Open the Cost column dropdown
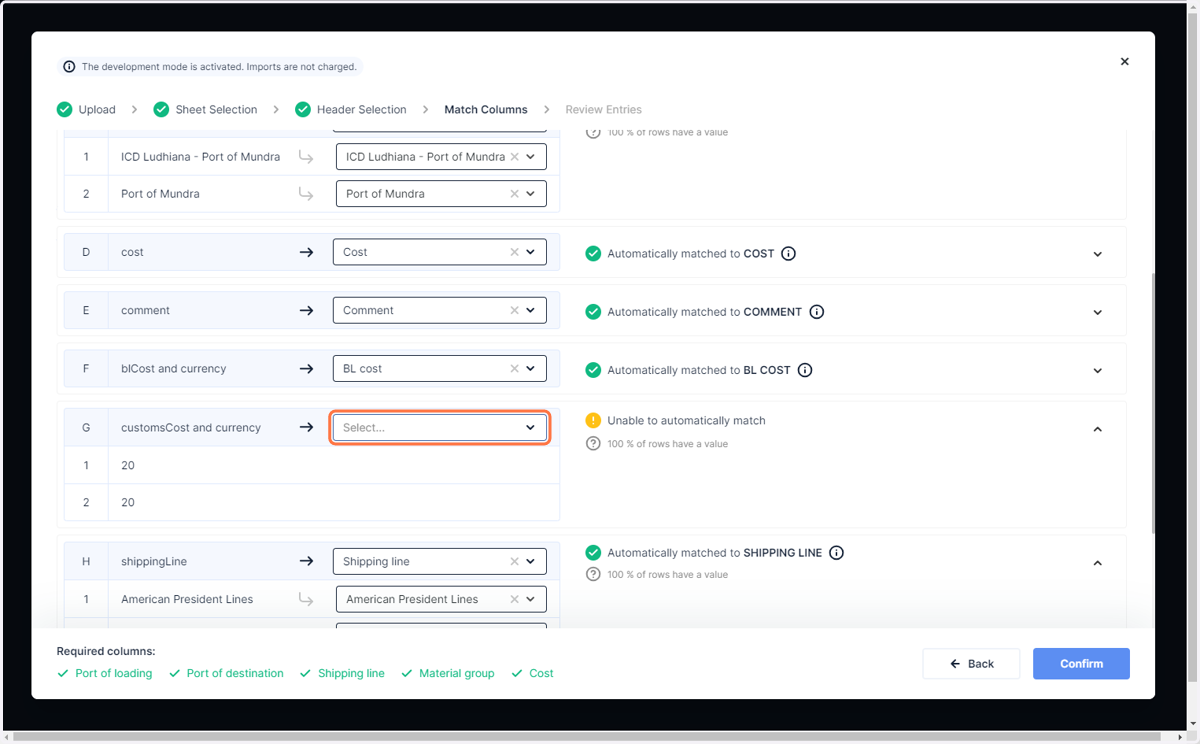Viewport: 1200px width, 744px height. pos(531,252)
